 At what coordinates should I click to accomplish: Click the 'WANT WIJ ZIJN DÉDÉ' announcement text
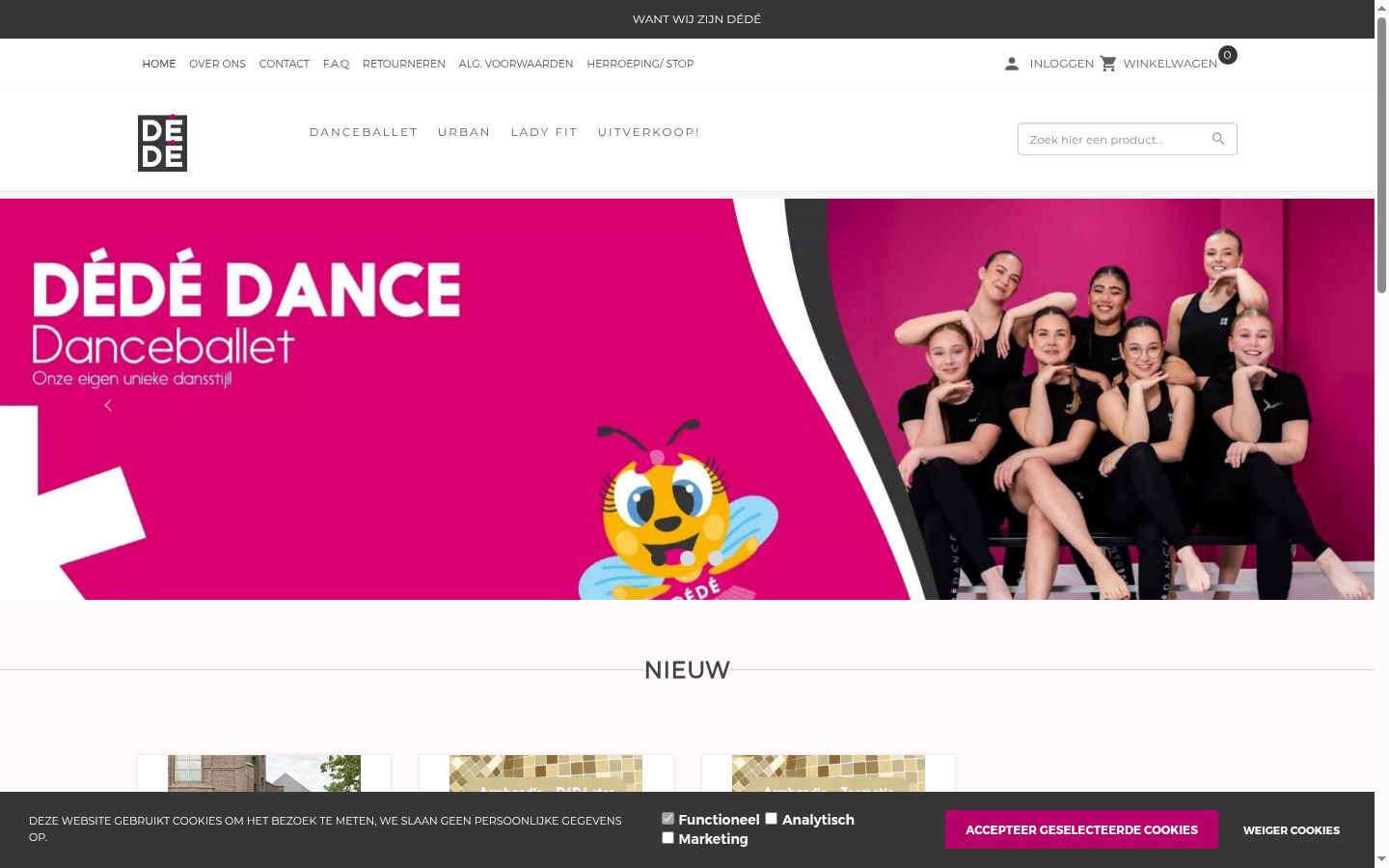click(696, 19)
